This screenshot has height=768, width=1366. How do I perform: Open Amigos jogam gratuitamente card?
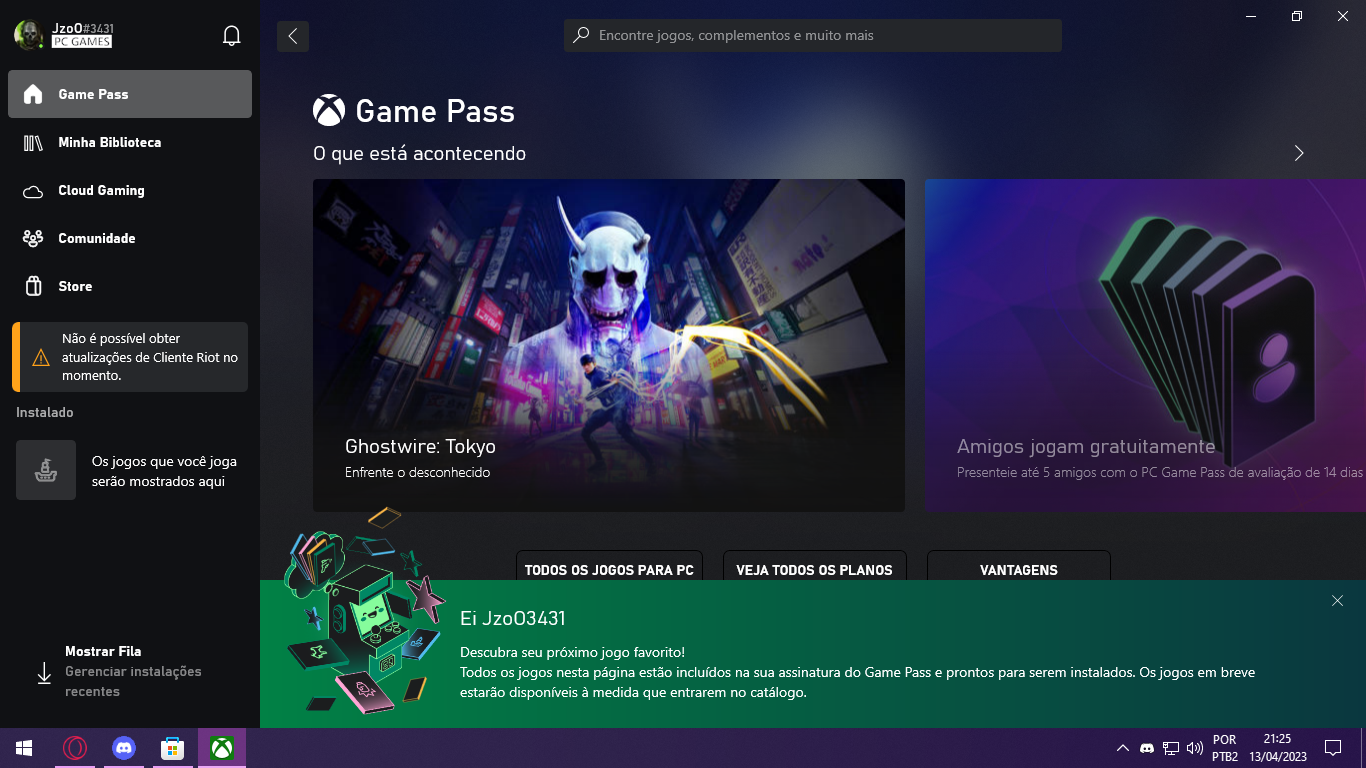(x=1145, y=345)
